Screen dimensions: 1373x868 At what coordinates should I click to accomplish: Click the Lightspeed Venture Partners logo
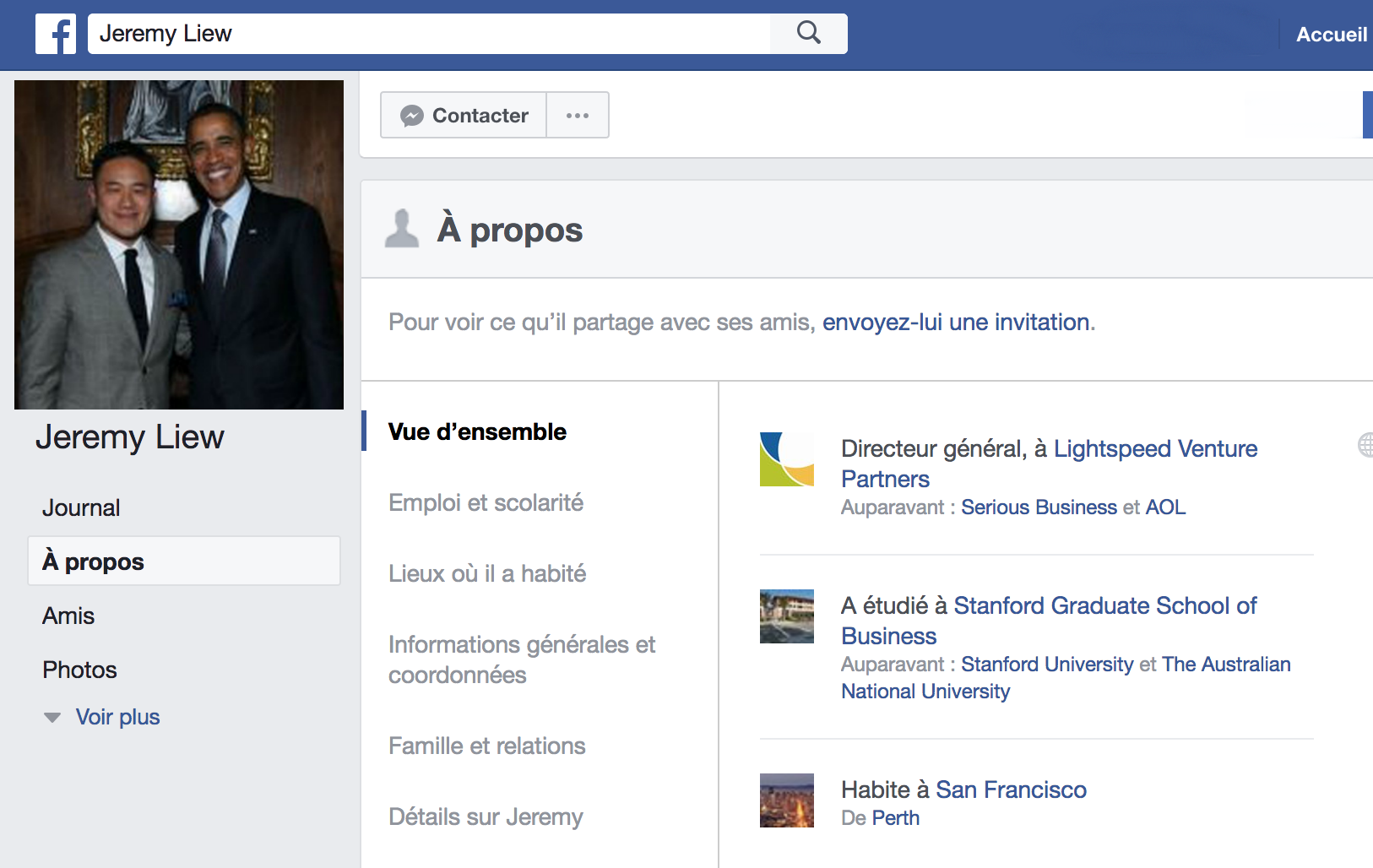[787, 459]
